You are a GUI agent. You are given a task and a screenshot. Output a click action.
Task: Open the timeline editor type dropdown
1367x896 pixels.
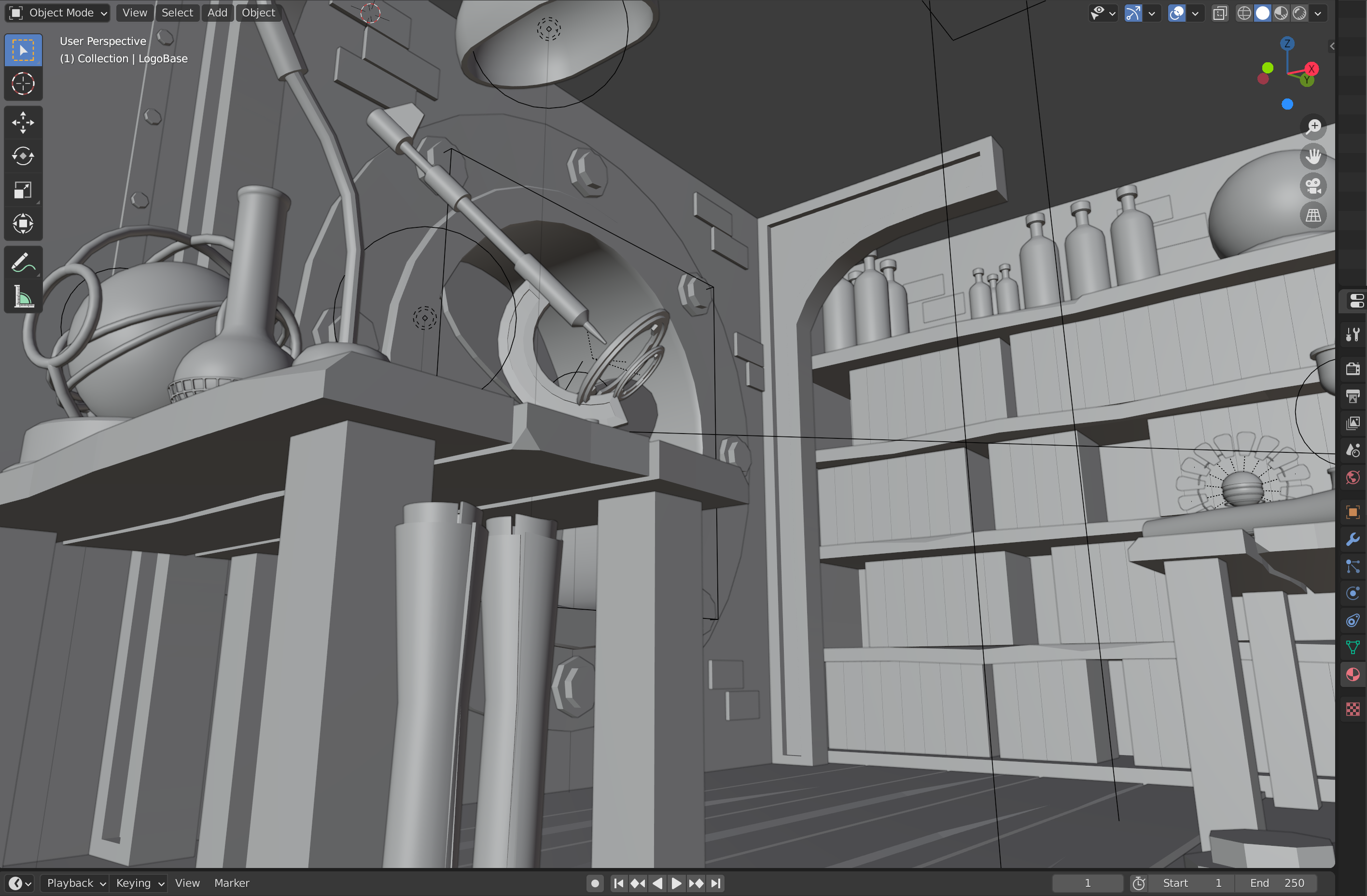20,883
